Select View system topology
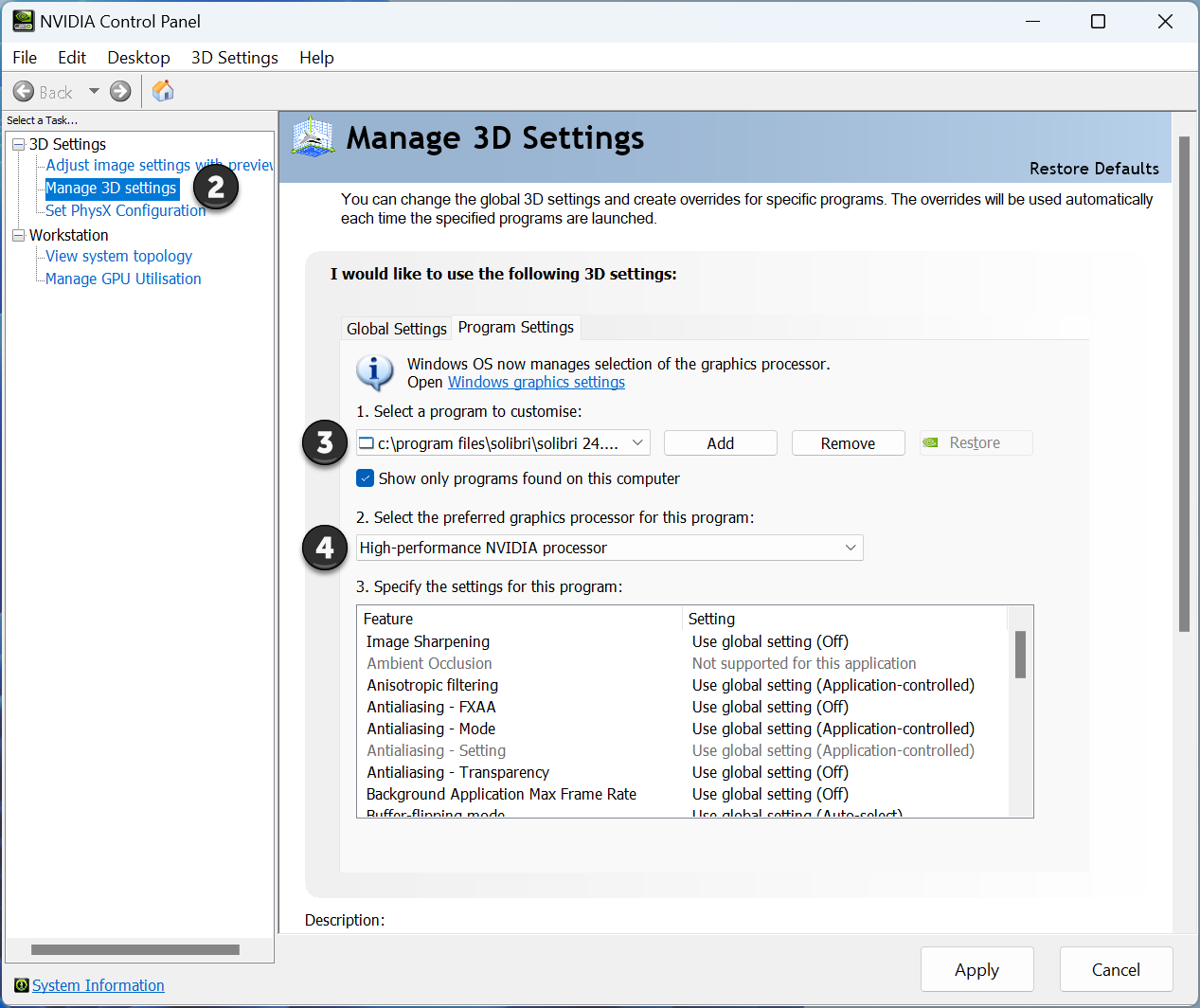1200x1008 pixels. 119,256
